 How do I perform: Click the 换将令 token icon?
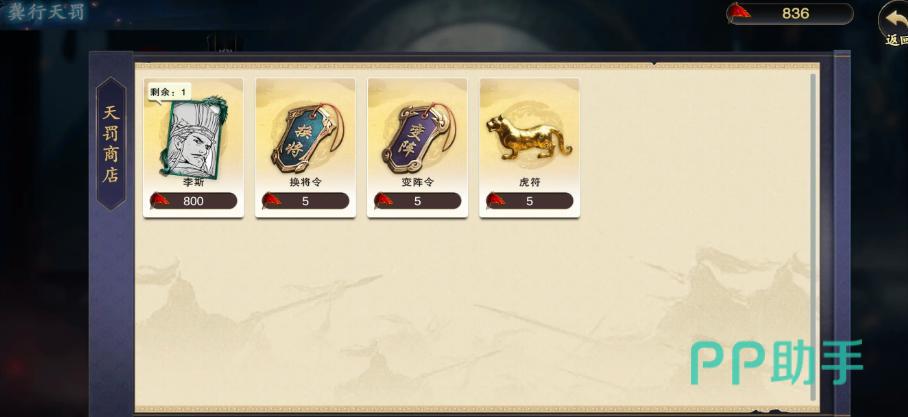click(307, 137)
